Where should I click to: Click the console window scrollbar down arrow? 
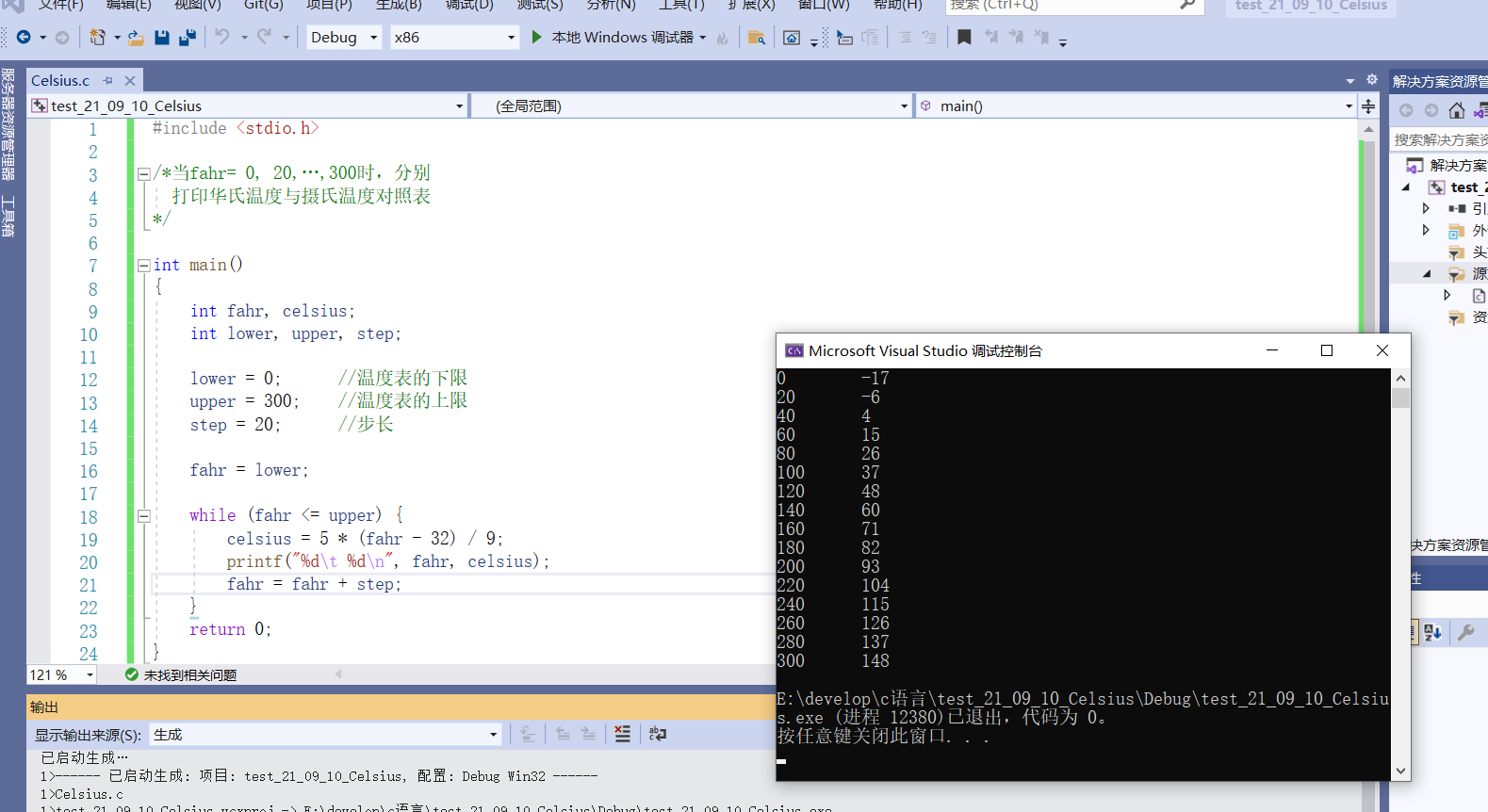pos(1401,771)
